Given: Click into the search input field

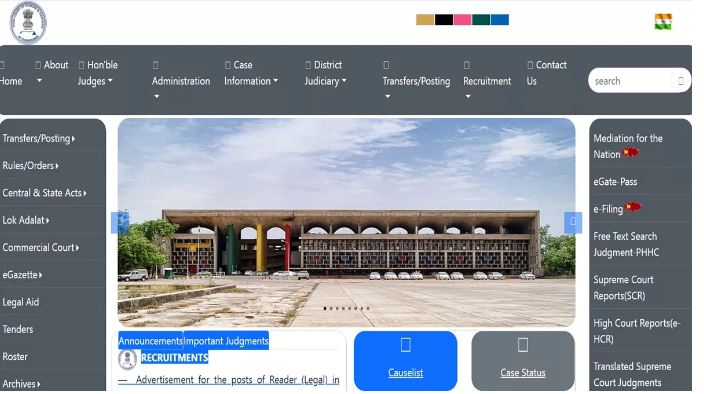Looking at the screenshot, I should 631,81.
